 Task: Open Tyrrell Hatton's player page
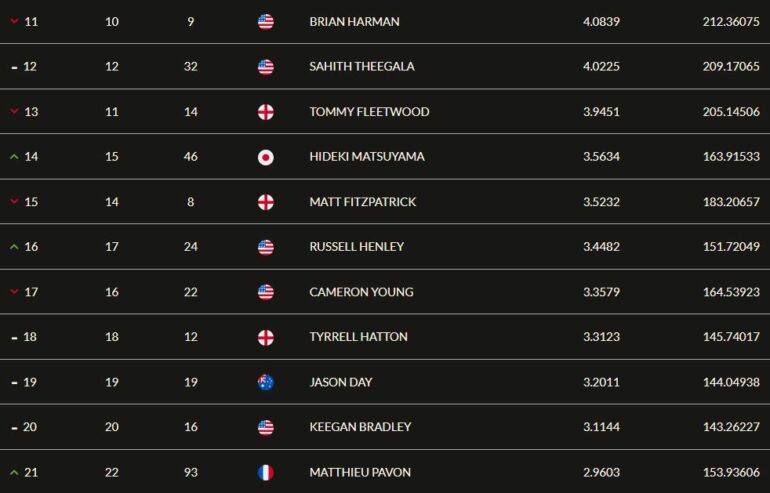tap(358, 337)
